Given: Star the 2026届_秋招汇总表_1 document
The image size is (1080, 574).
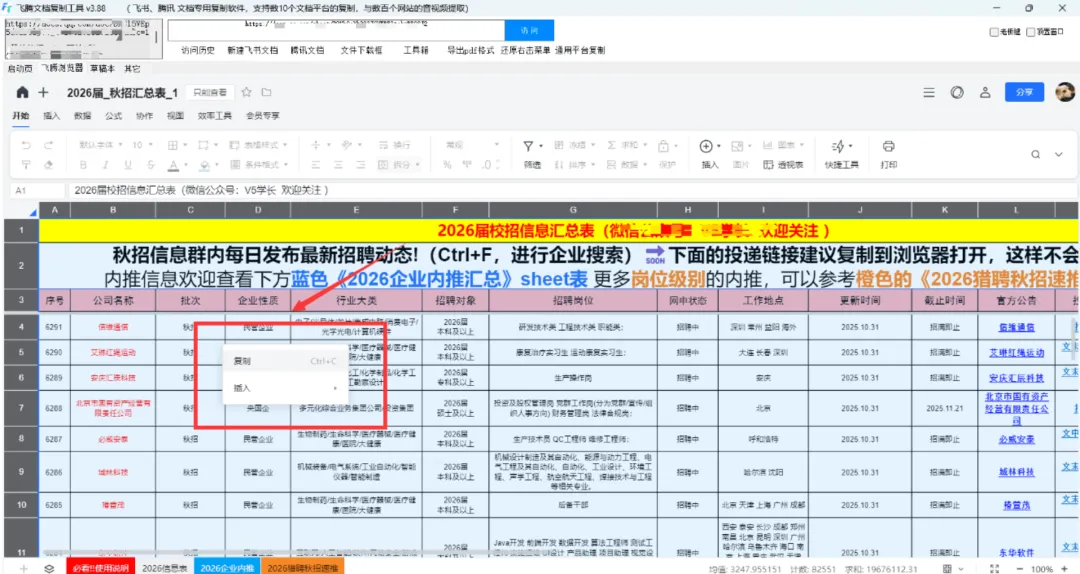Looking at the screenshot, I should click(247, 92).
